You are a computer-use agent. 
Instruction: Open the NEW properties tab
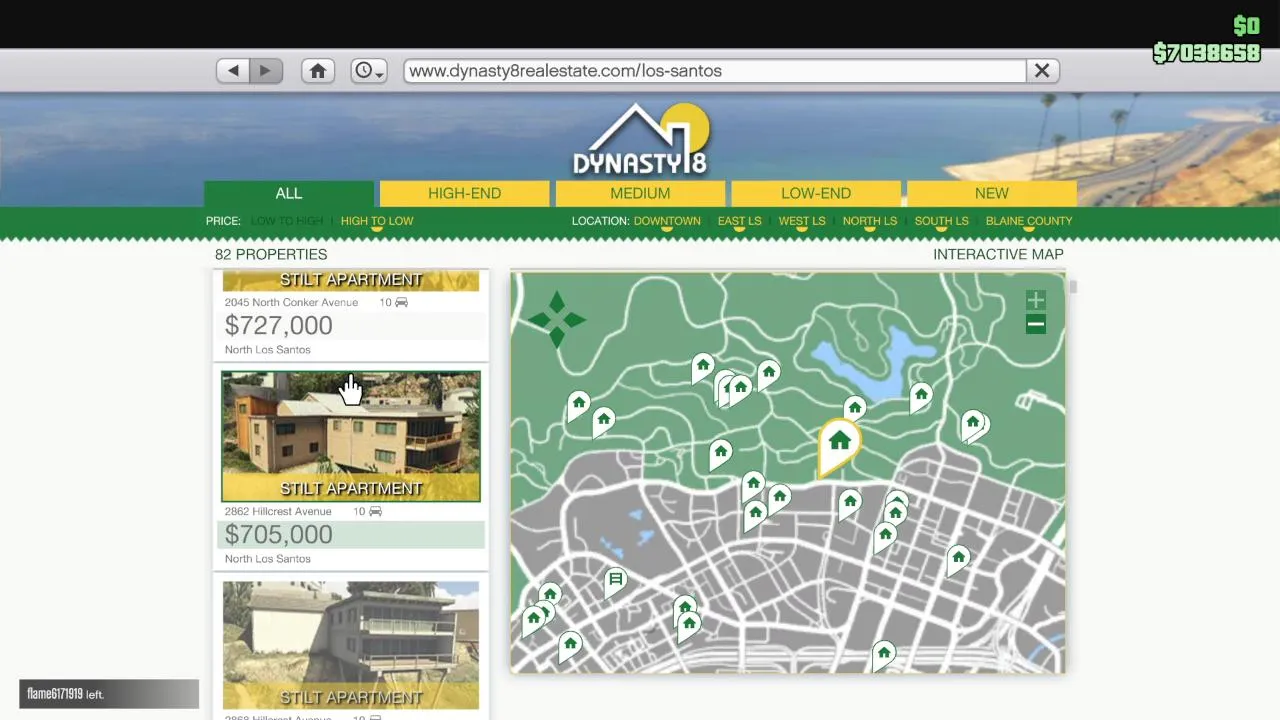(992, 193)
